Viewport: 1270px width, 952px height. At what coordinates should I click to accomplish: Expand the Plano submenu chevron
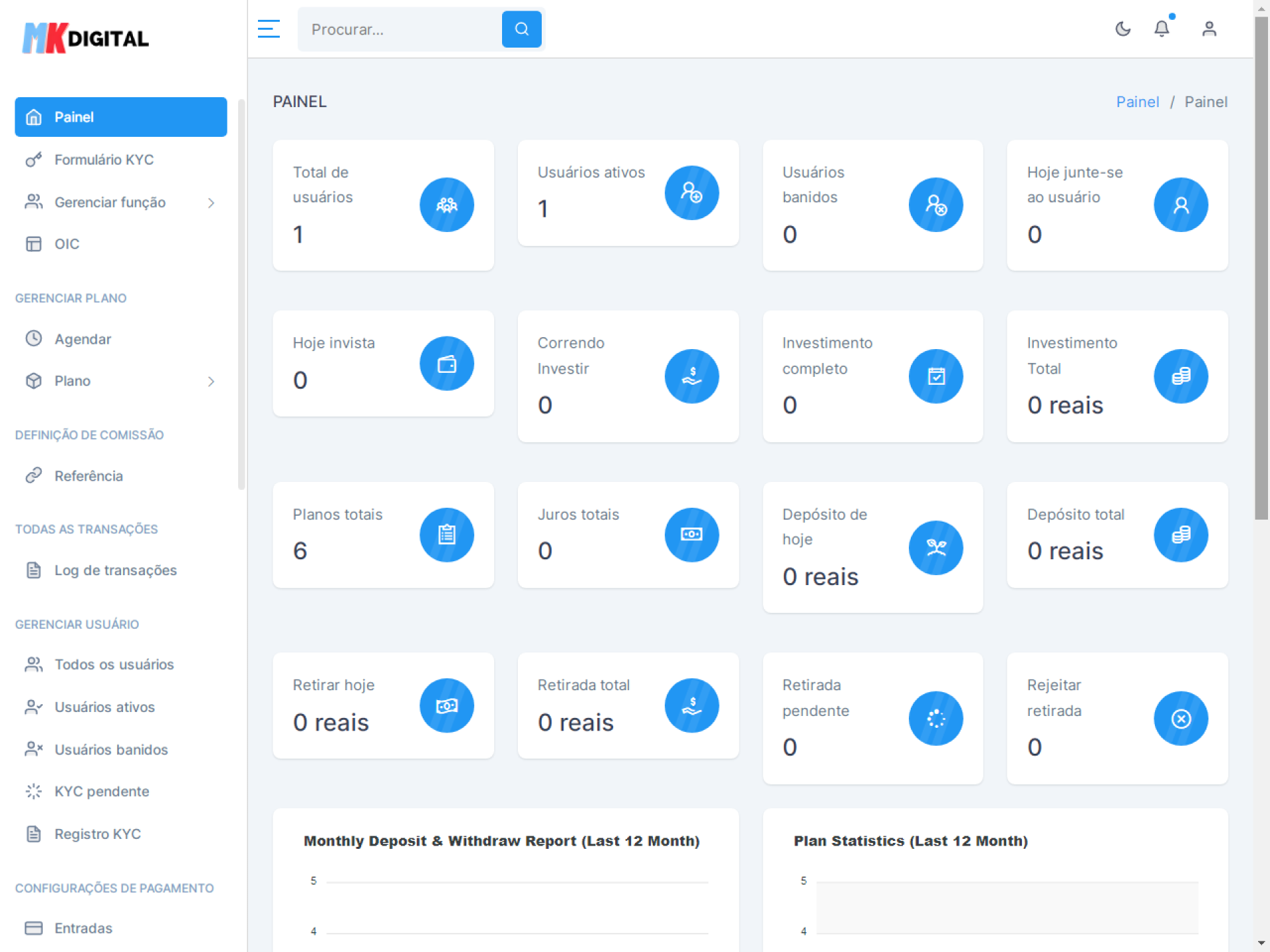pyautogui.click(x=211, y=381)
